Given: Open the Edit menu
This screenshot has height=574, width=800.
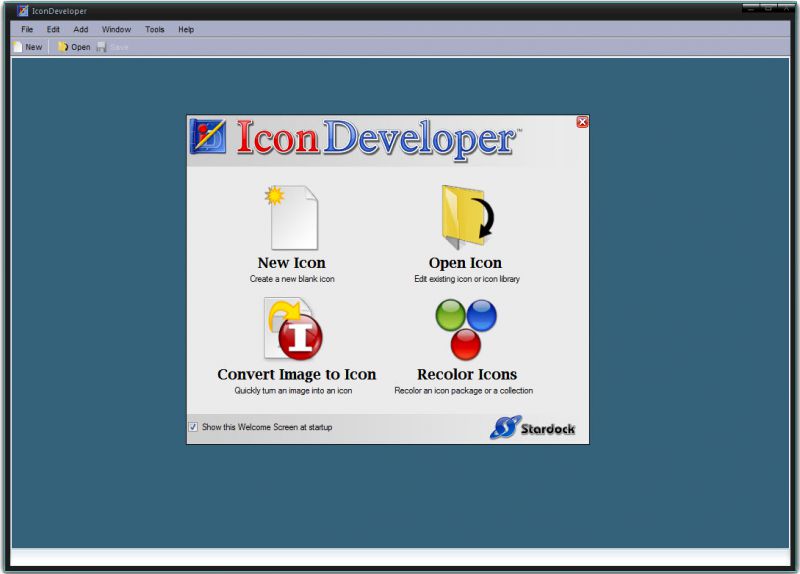Looking at the screenshot, I should click(53, 29).
